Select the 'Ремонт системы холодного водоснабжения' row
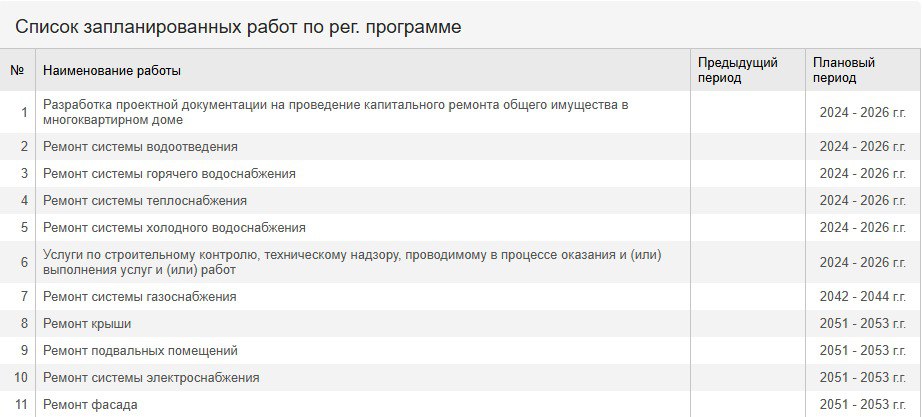 [461, 228]
